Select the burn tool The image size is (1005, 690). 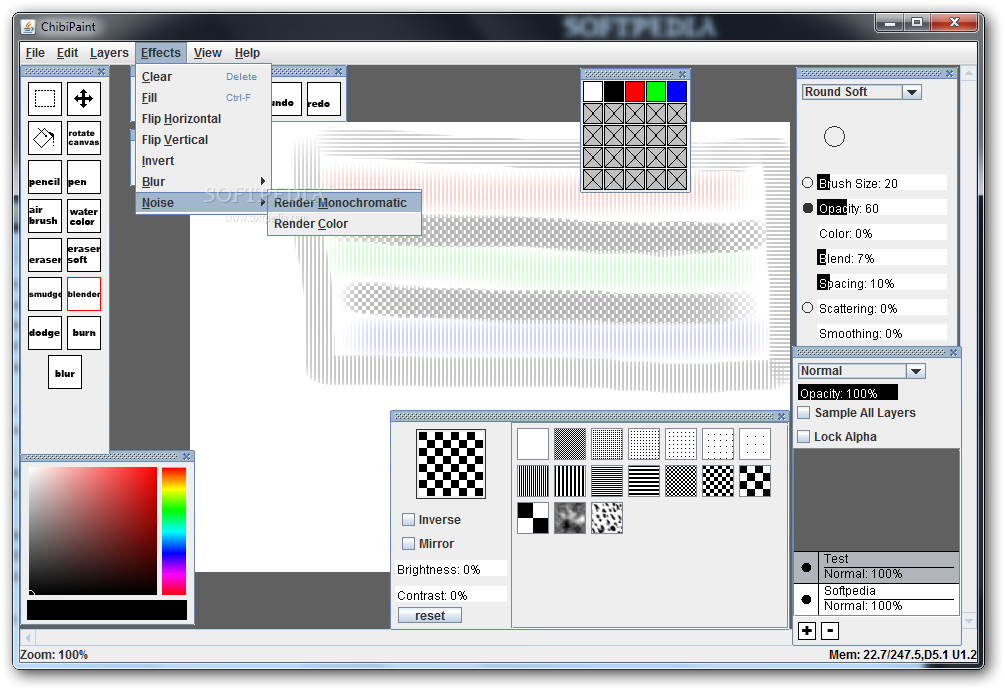tap(84, 333)
